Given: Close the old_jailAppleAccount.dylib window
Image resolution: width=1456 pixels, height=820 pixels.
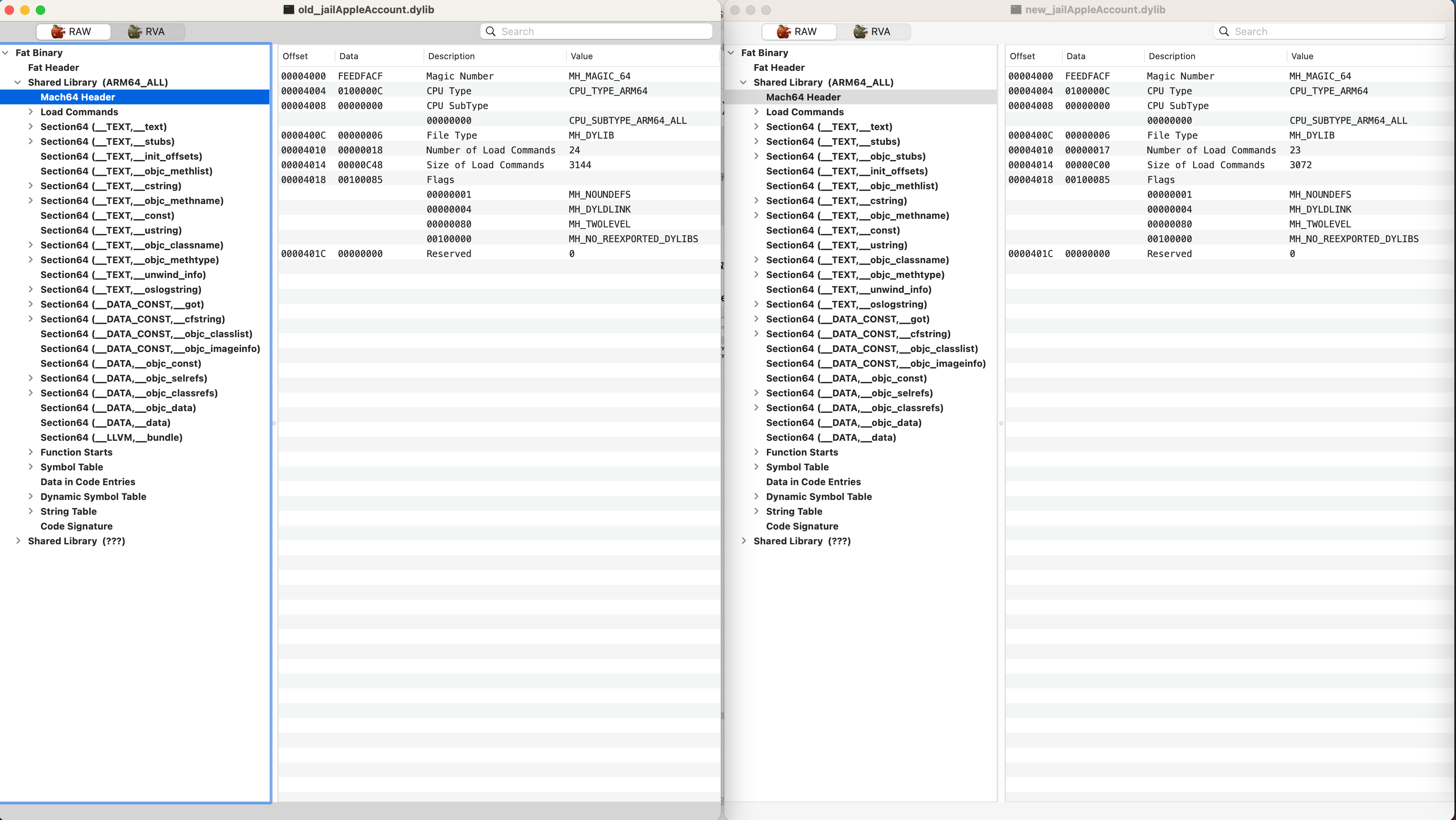Looking at the screenshot, I should tap(9, 10).
